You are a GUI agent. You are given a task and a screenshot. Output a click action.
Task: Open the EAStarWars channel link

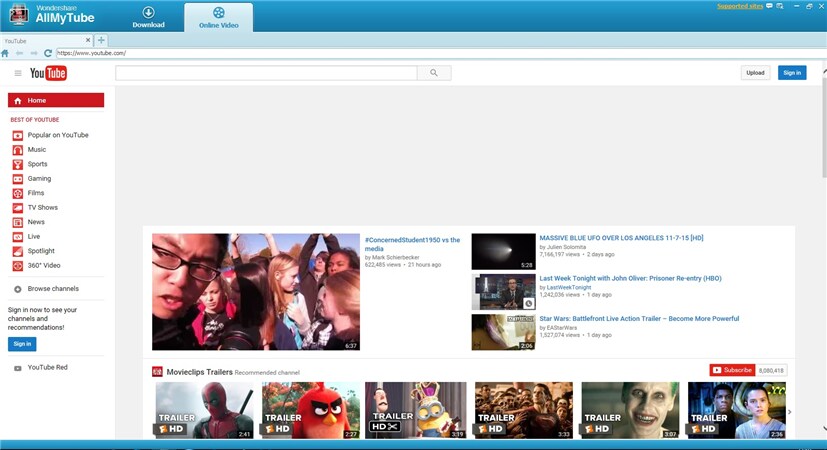click(562, 328)
